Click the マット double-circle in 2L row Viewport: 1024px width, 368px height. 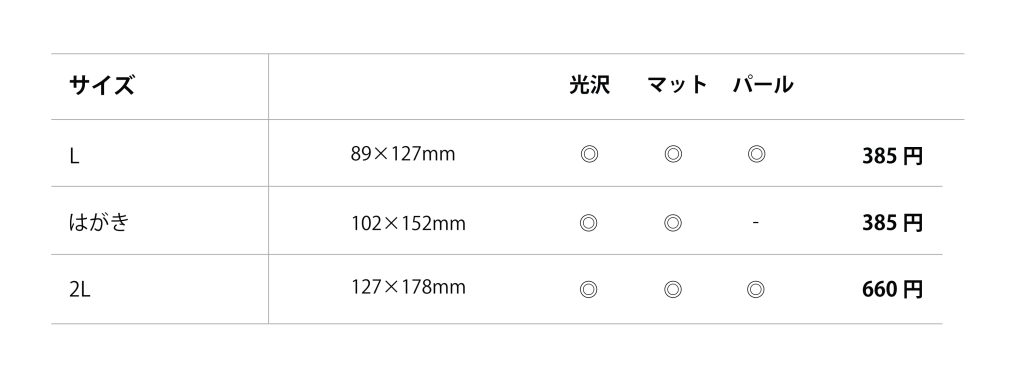tap(673, 289)
